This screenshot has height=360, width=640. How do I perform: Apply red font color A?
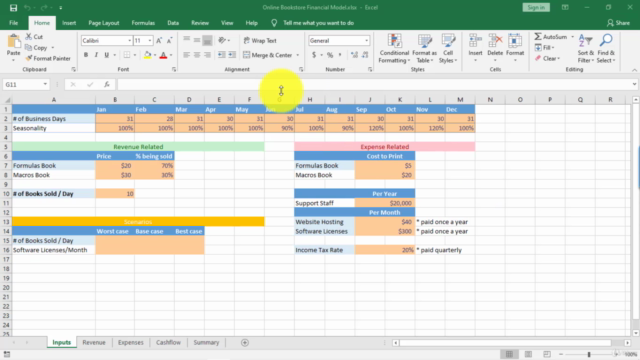(x=163, y=55)
